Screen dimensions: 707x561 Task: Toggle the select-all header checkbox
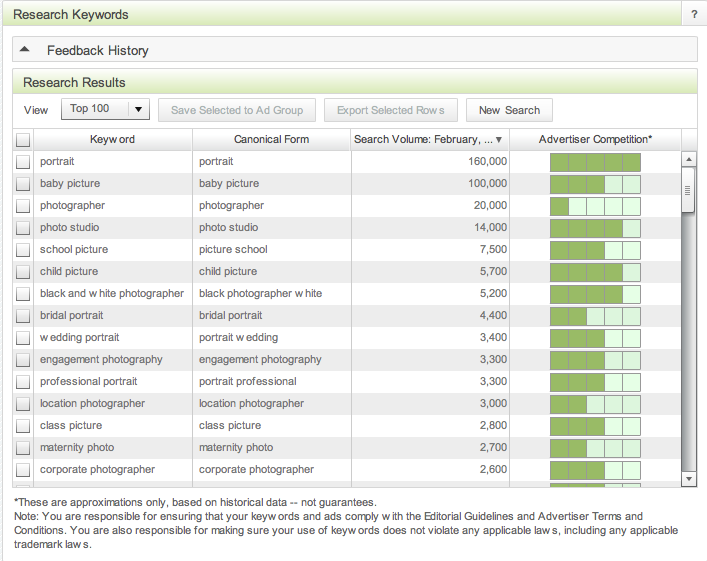[x=23, y=140]
